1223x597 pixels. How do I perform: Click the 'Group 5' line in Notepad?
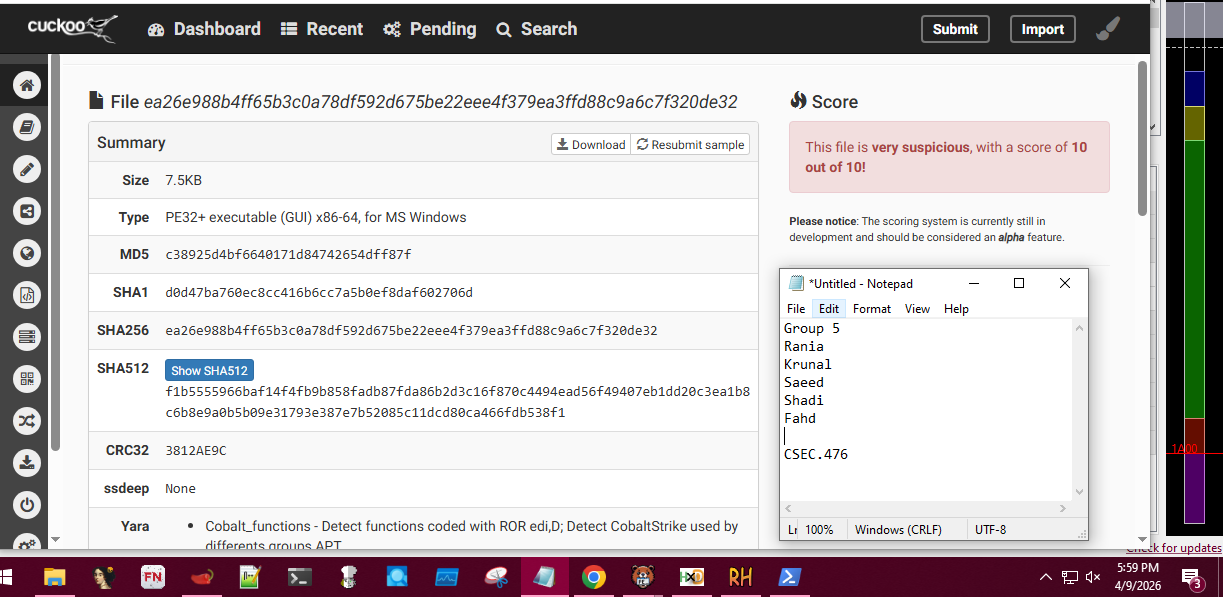point(812,328)
